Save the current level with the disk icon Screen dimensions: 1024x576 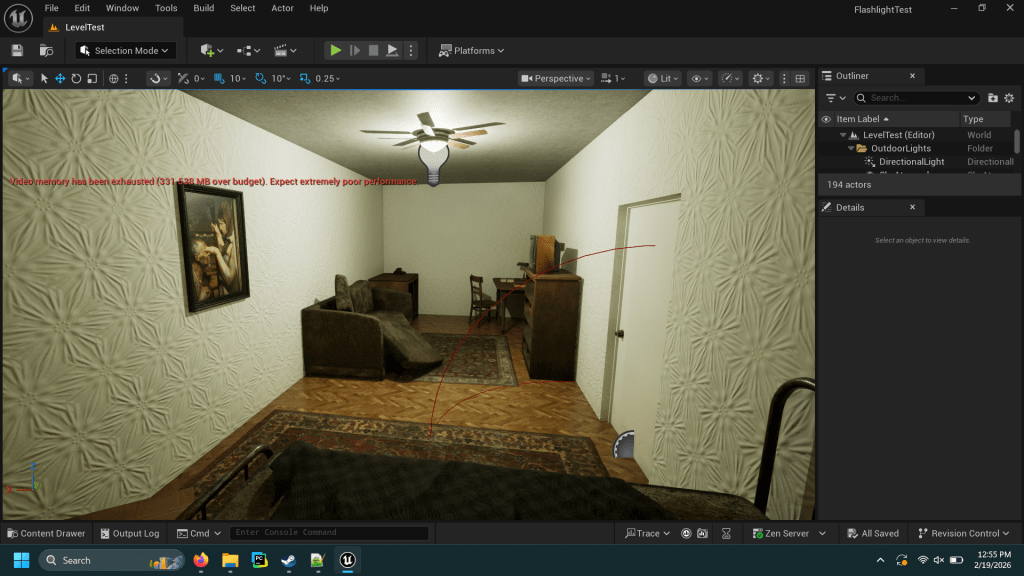point(17,50)
